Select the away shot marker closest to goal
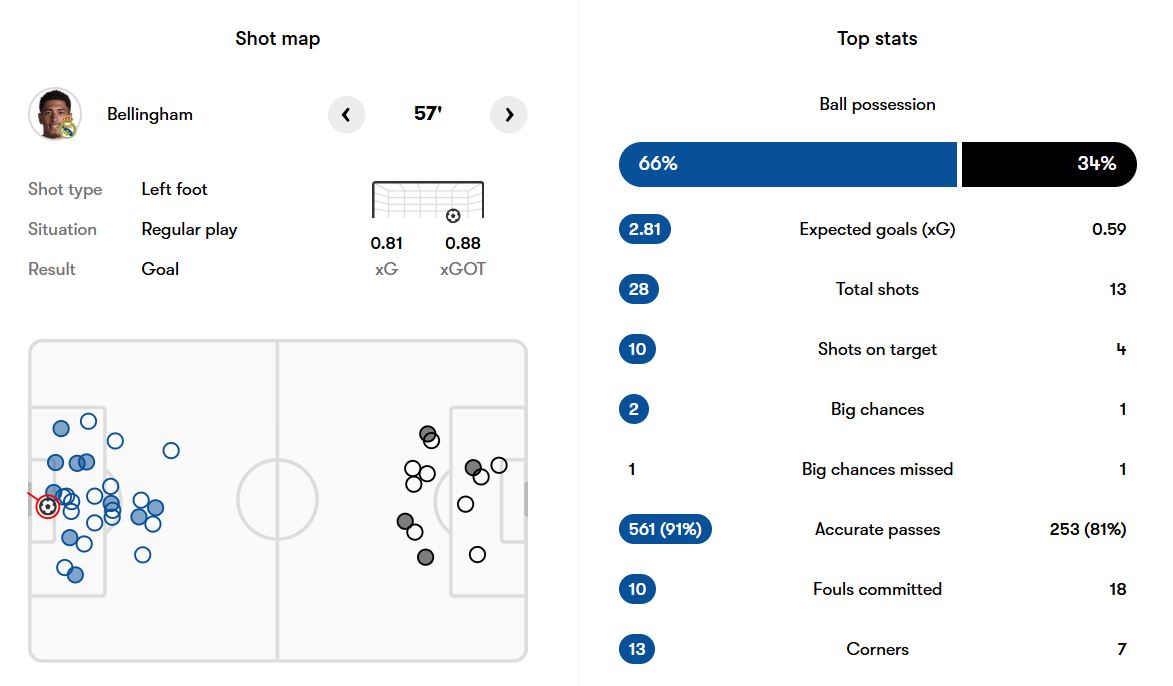The image size is (1173, 686). click(x=499, y=466)
